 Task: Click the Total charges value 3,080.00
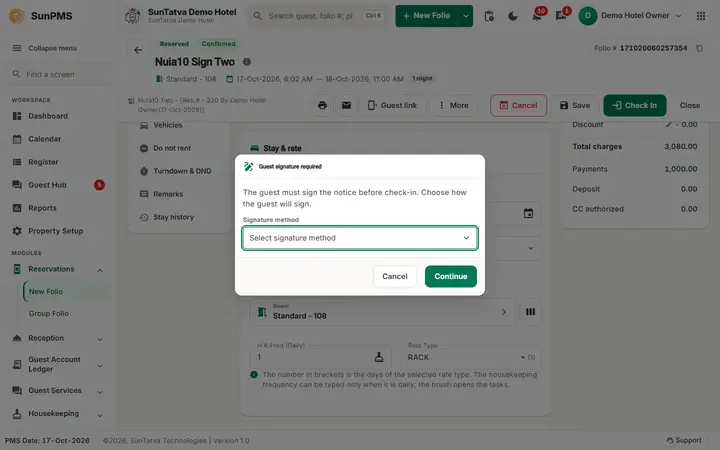[681, 146]
